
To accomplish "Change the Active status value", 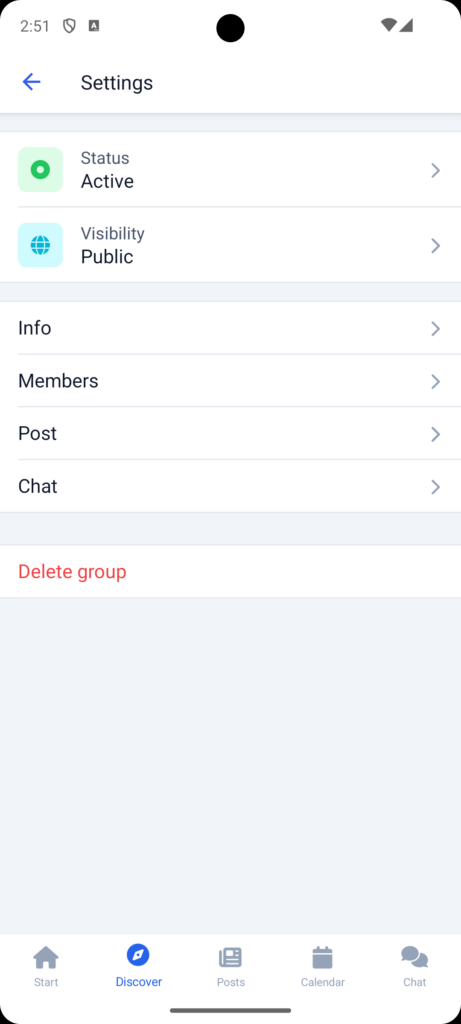I will 107,181.
